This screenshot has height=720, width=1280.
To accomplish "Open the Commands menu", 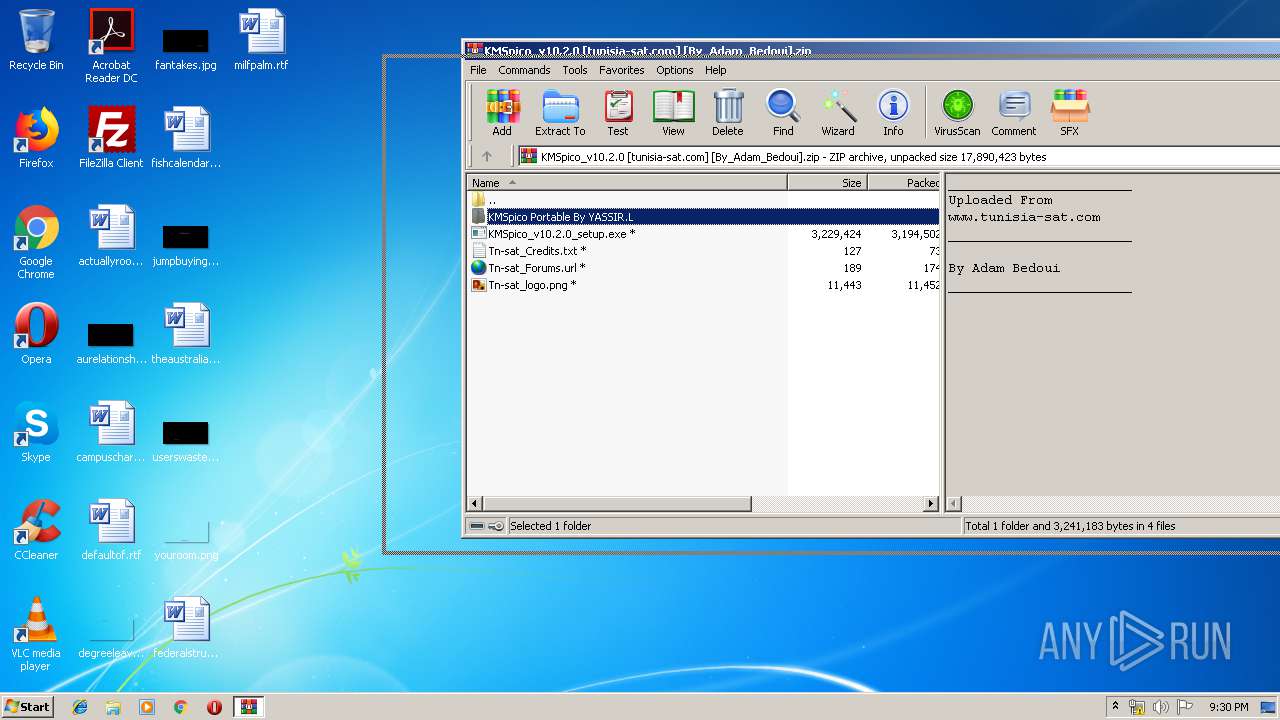I will 524,70.
